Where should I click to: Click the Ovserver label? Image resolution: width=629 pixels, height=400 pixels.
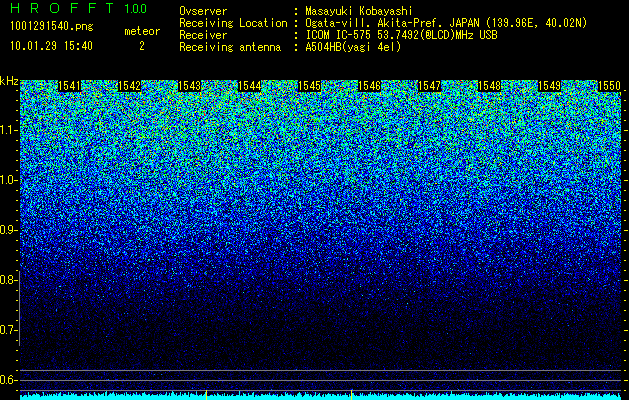pos(203,11)
